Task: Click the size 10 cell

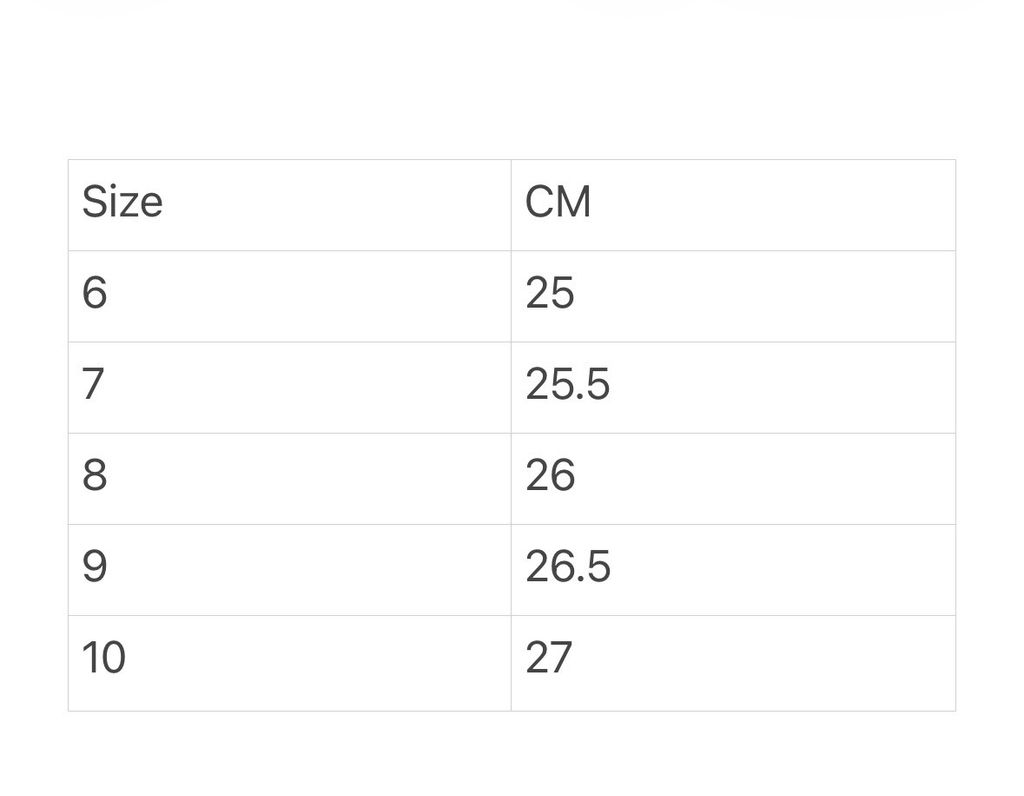Action: coord(289,662)
